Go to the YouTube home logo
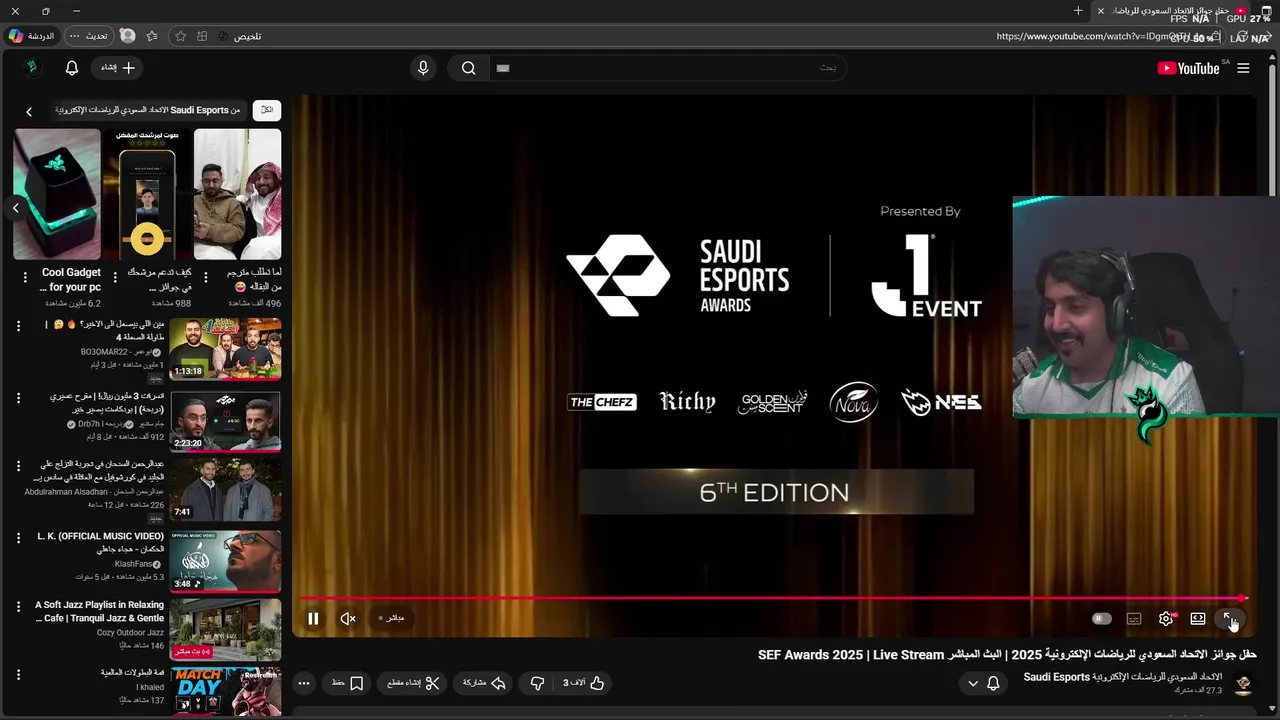Screen dimensions: 1280x720 tap(1188, 68)
